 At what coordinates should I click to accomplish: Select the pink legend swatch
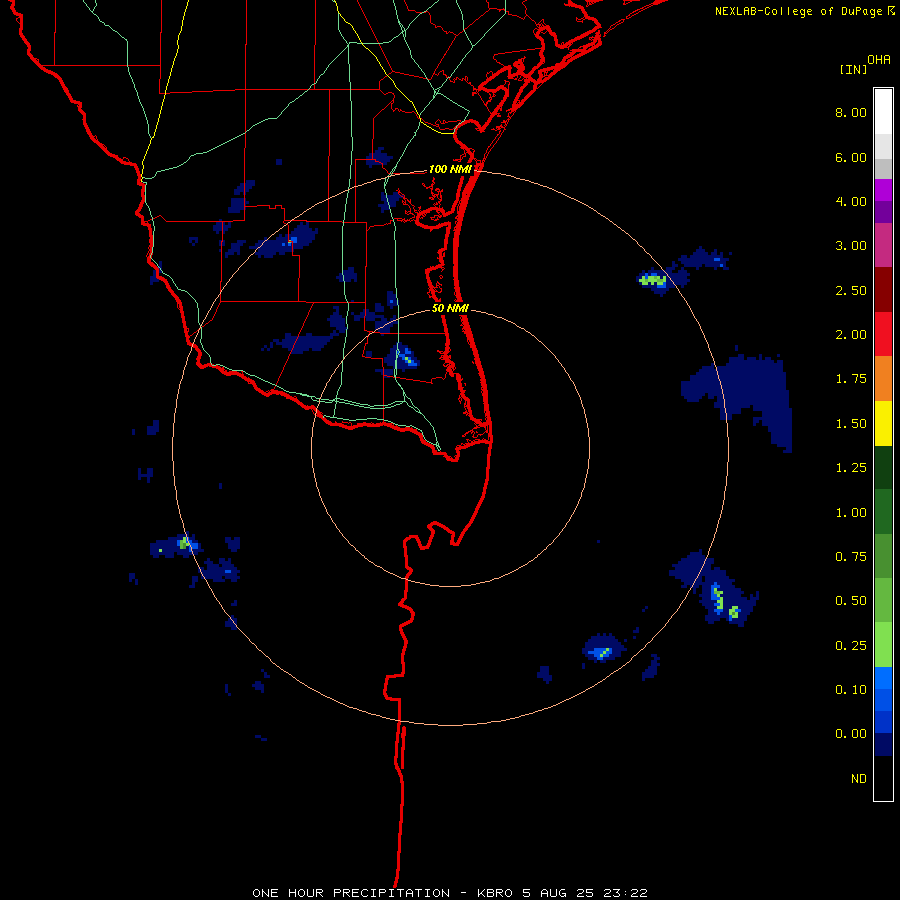pos(883,245)
